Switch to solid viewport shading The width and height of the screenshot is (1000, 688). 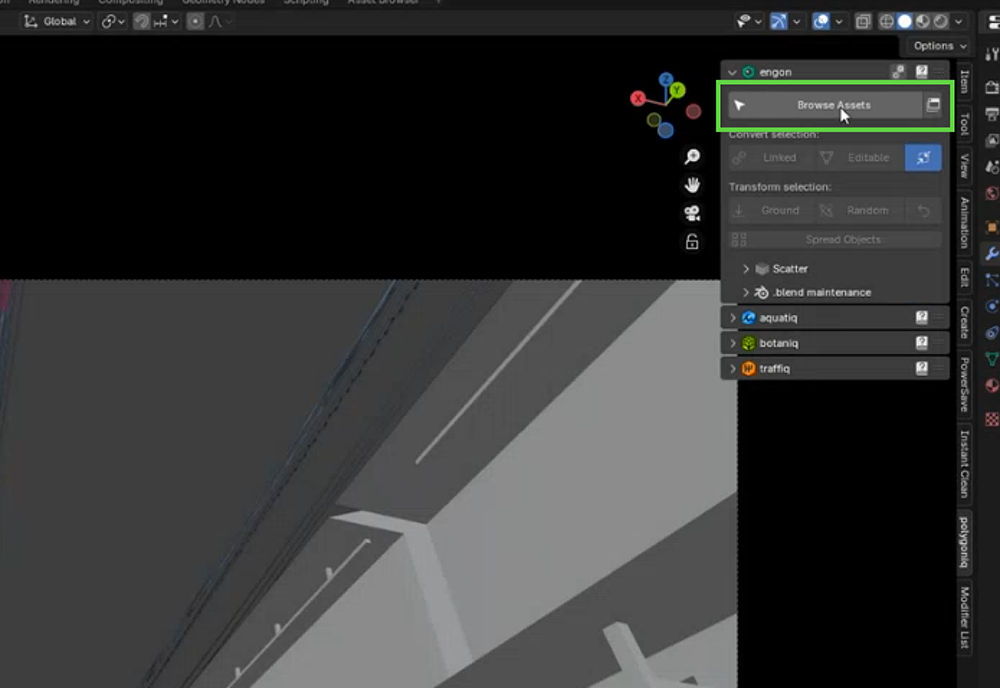(904, 22)
